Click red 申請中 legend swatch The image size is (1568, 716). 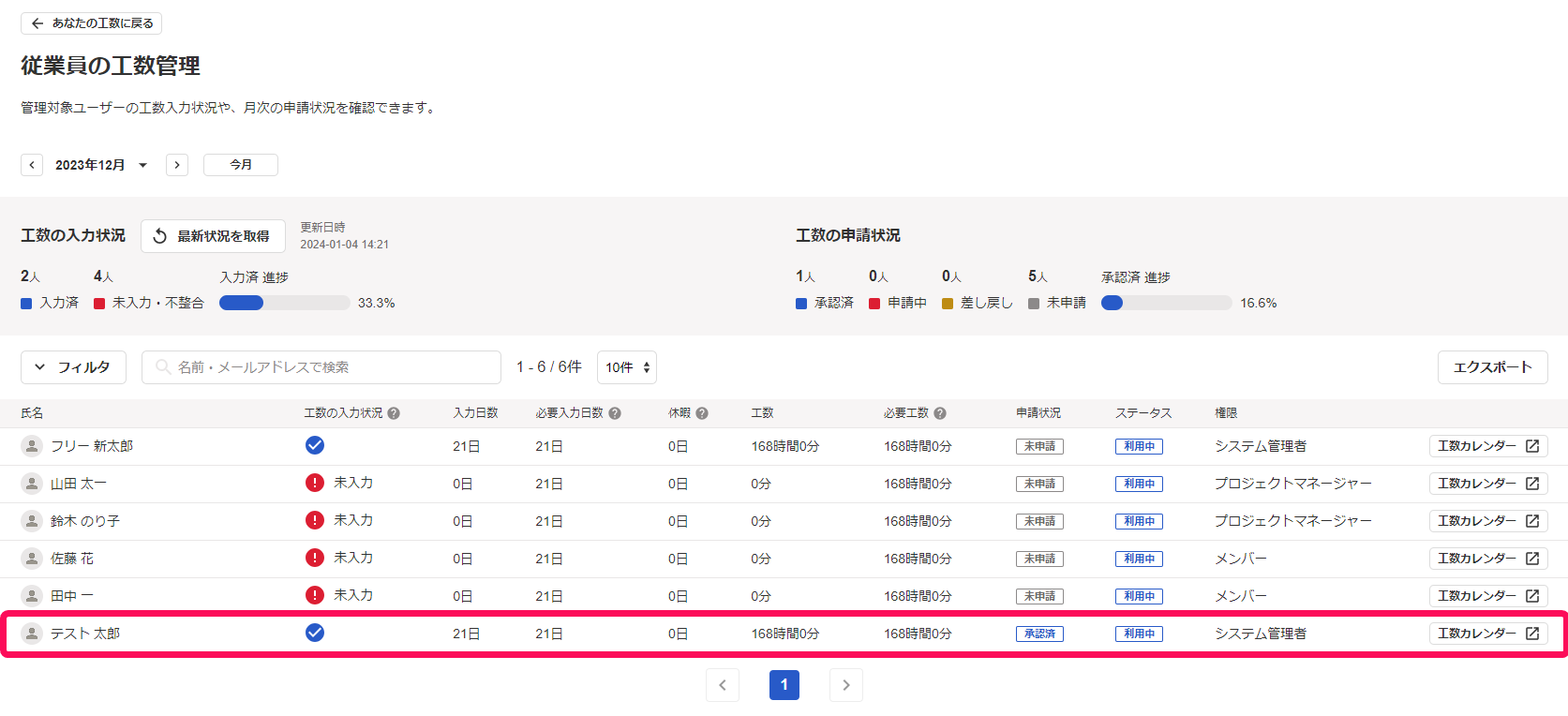click(874, 304)
